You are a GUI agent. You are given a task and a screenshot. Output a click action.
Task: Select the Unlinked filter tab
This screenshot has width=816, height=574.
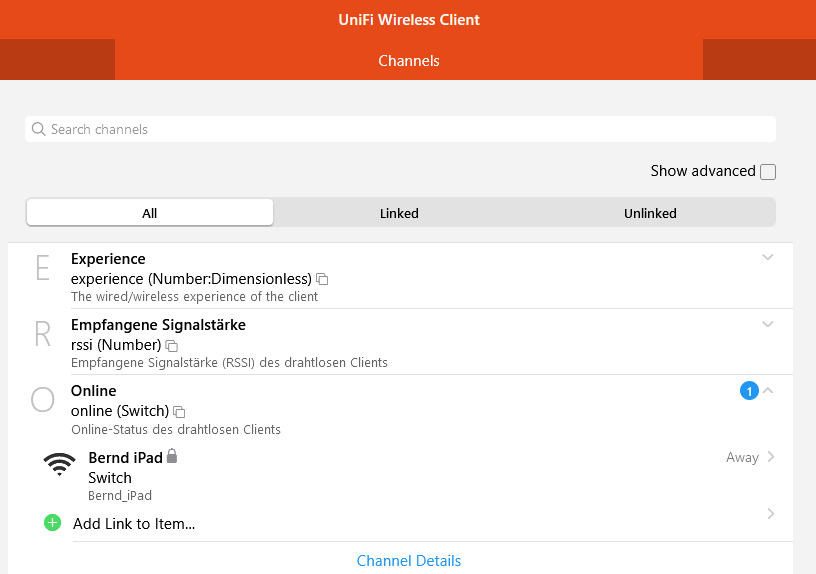pos(650,213)
